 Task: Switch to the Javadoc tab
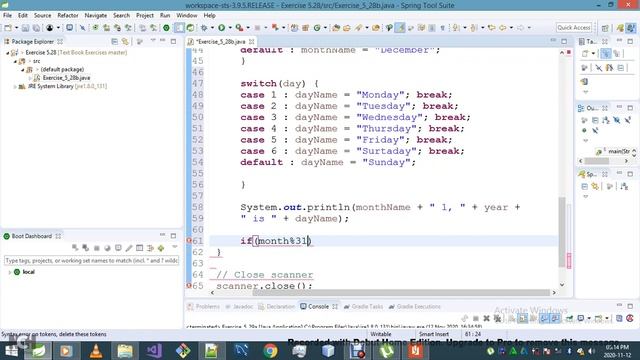pos(239,307)
